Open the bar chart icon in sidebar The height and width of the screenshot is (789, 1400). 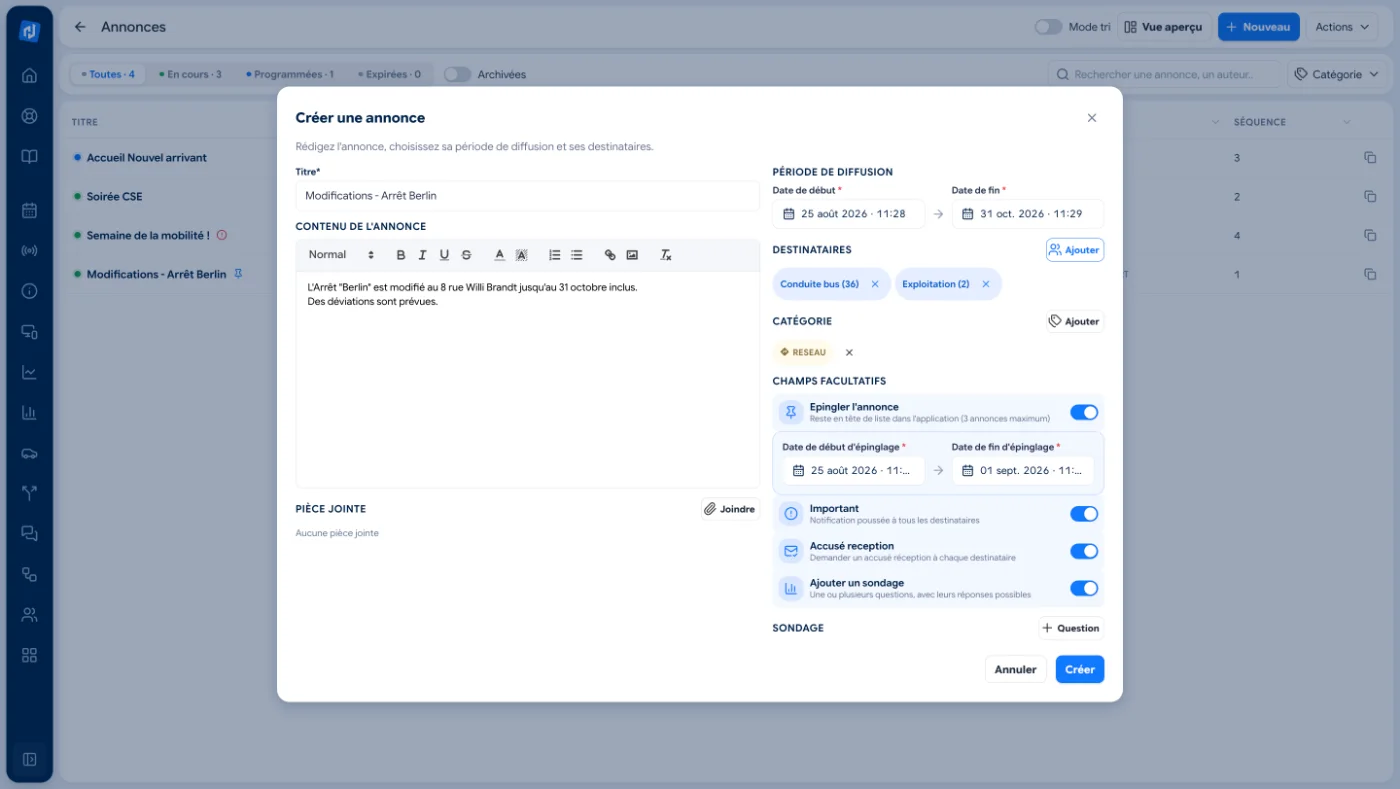tap(29, 412)
